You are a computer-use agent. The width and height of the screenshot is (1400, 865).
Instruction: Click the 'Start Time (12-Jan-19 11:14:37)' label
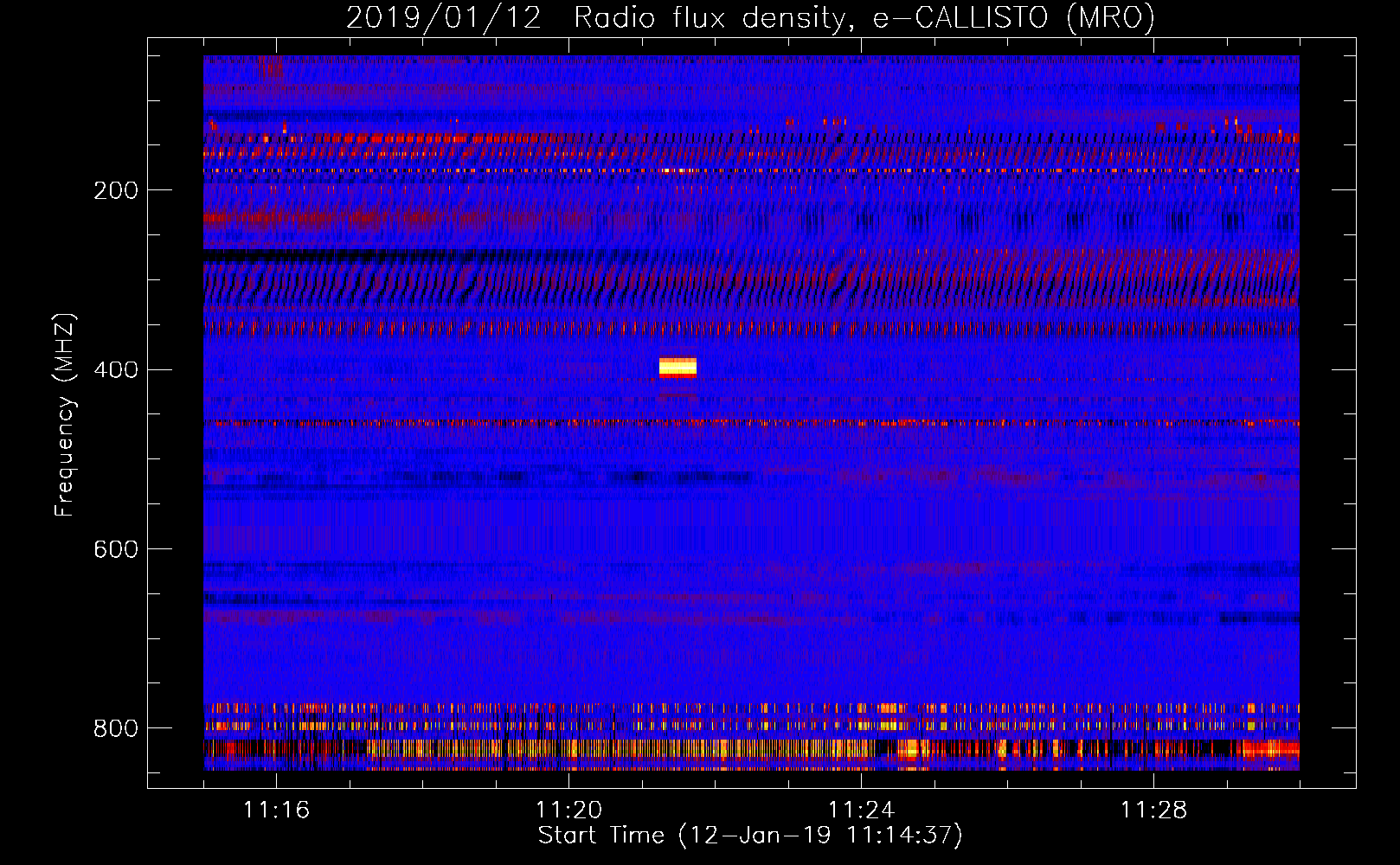(x=750, y=836)
